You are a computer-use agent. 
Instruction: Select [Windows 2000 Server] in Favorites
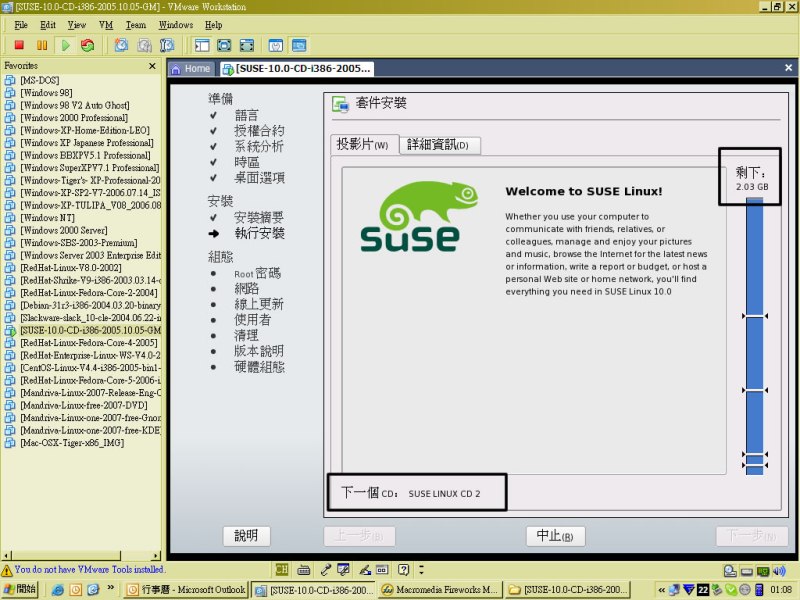(x=64, y=231)
